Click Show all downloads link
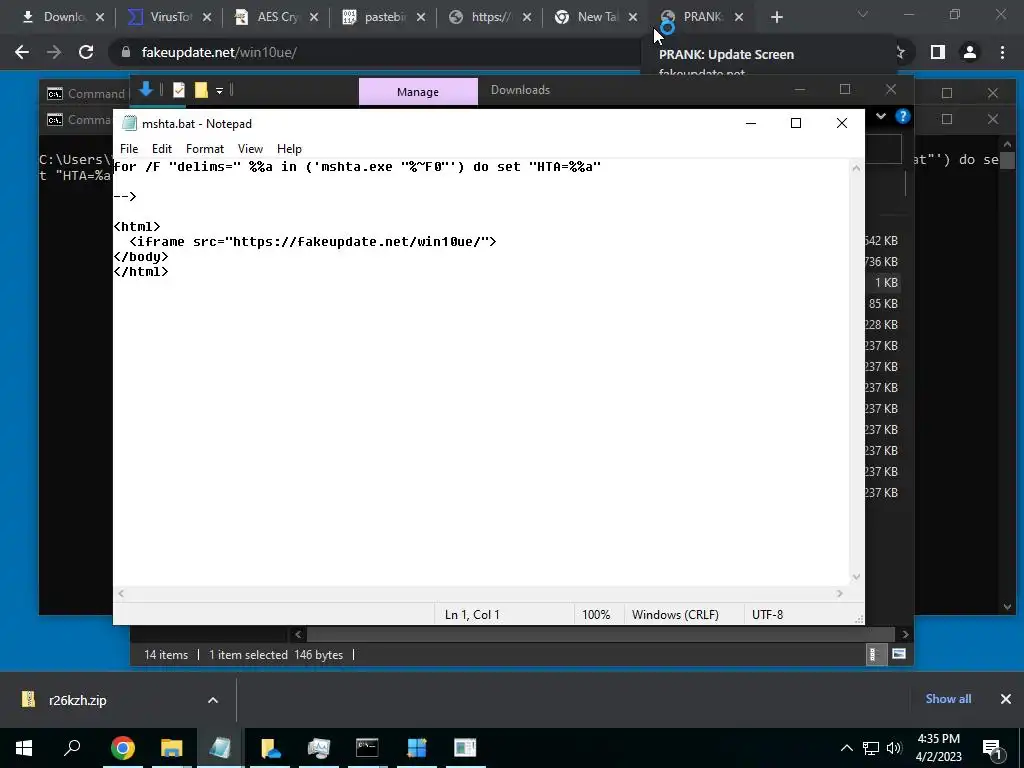Image resolution: width=1024 pixels, height=768 pixels. [948, 699]
